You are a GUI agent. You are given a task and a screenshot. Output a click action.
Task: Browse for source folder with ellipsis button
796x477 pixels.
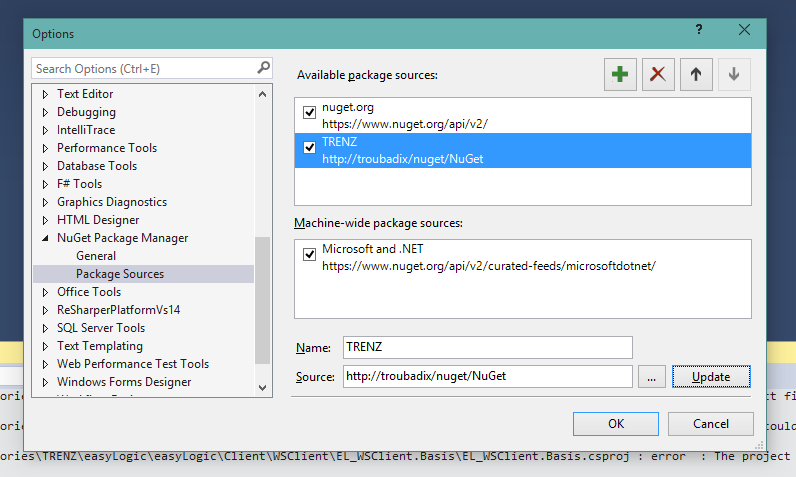652,377
